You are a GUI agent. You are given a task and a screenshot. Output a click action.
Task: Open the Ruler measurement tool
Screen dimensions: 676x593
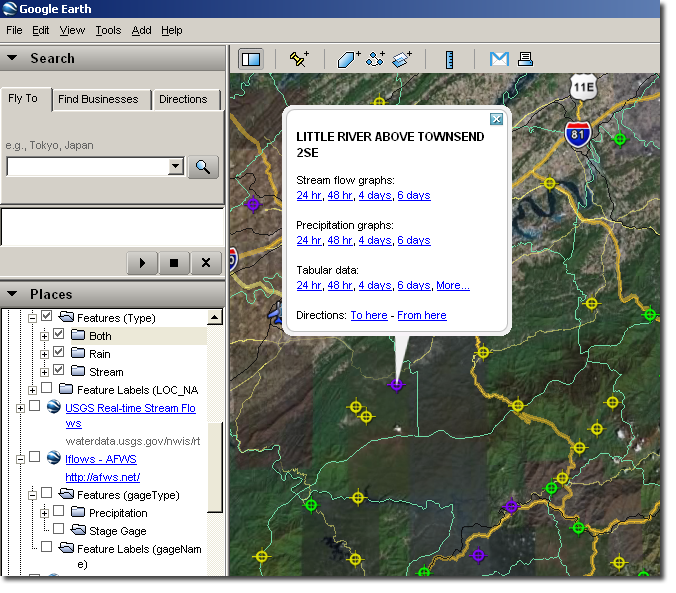(x=450, y=59)
